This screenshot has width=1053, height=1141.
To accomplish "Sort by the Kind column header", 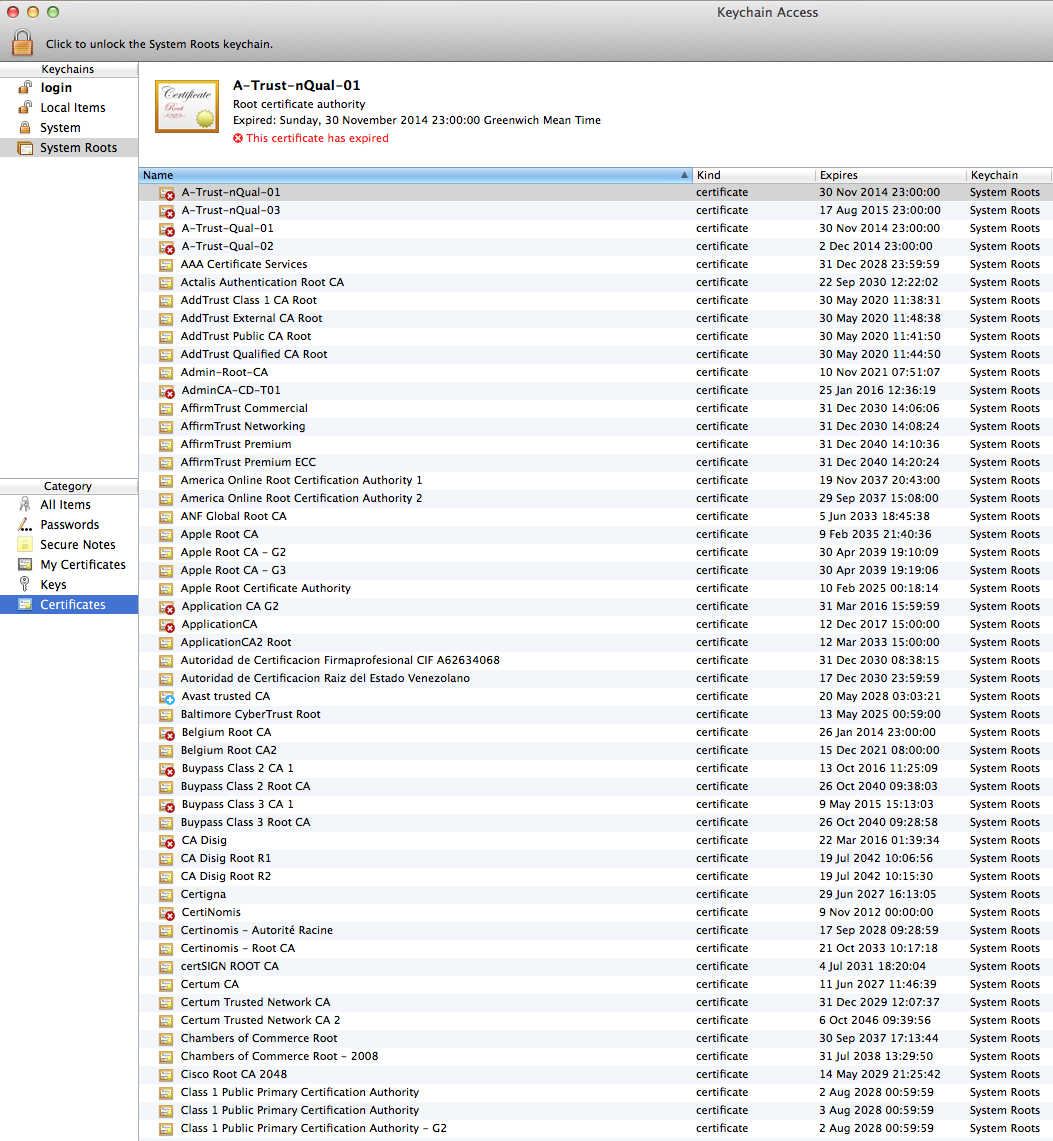I will (753, 175).
